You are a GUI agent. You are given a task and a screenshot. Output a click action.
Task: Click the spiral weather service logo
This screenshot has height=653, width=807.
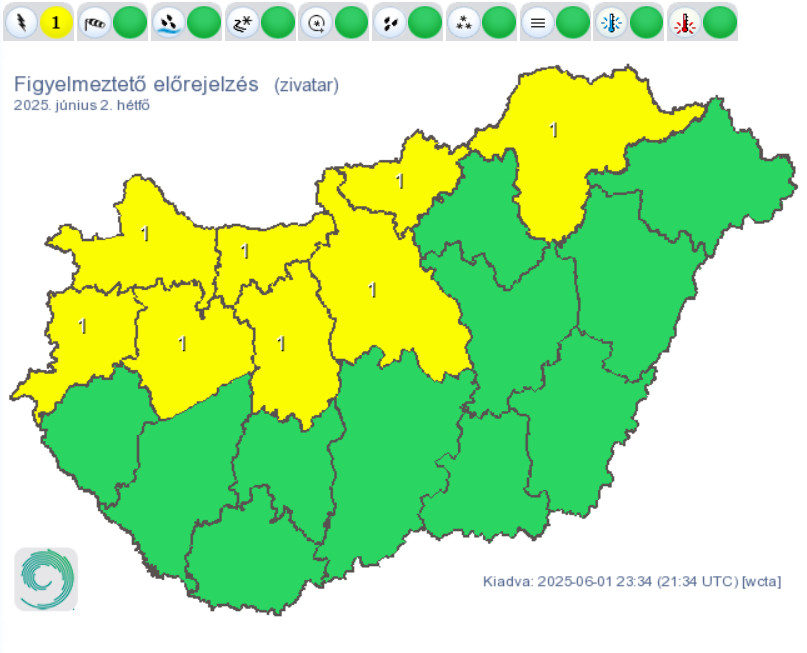pyautogui.click(x=45, y=579)
